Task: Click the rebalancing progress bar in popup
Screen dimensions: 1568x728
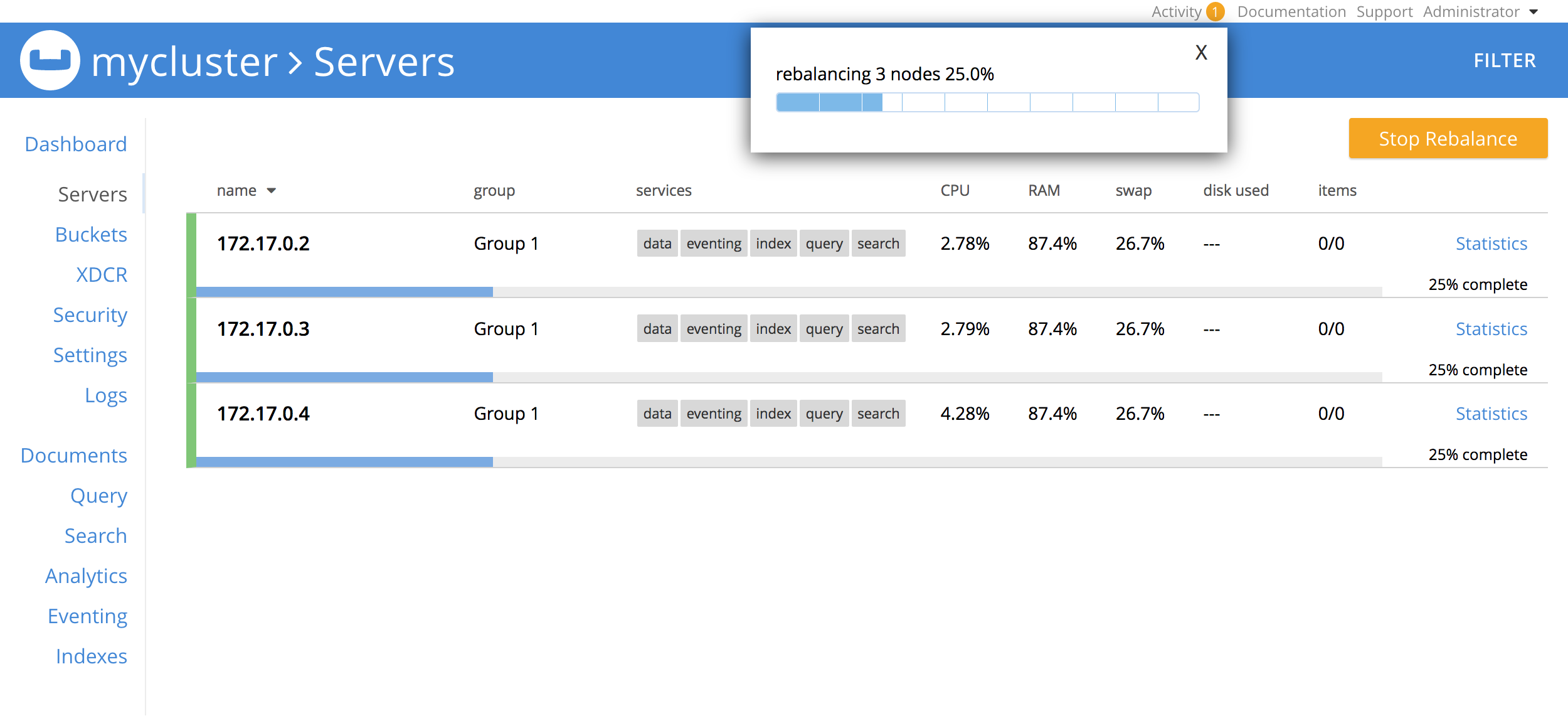Action: (x=987, y=102)
